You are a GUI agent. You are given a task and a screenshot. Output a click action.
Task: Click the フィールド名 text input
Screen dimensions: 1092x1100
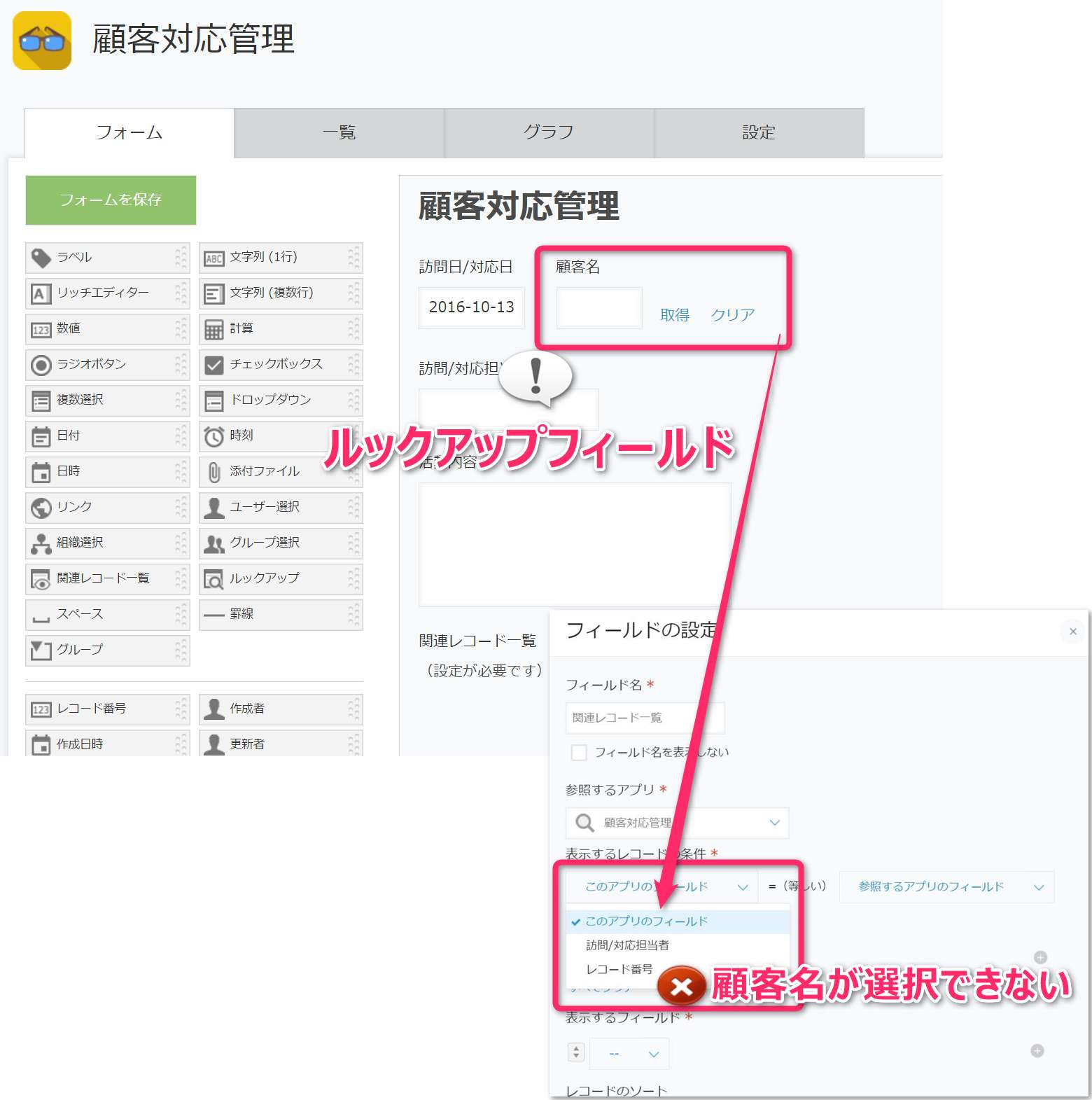click(x=645, y=718)
